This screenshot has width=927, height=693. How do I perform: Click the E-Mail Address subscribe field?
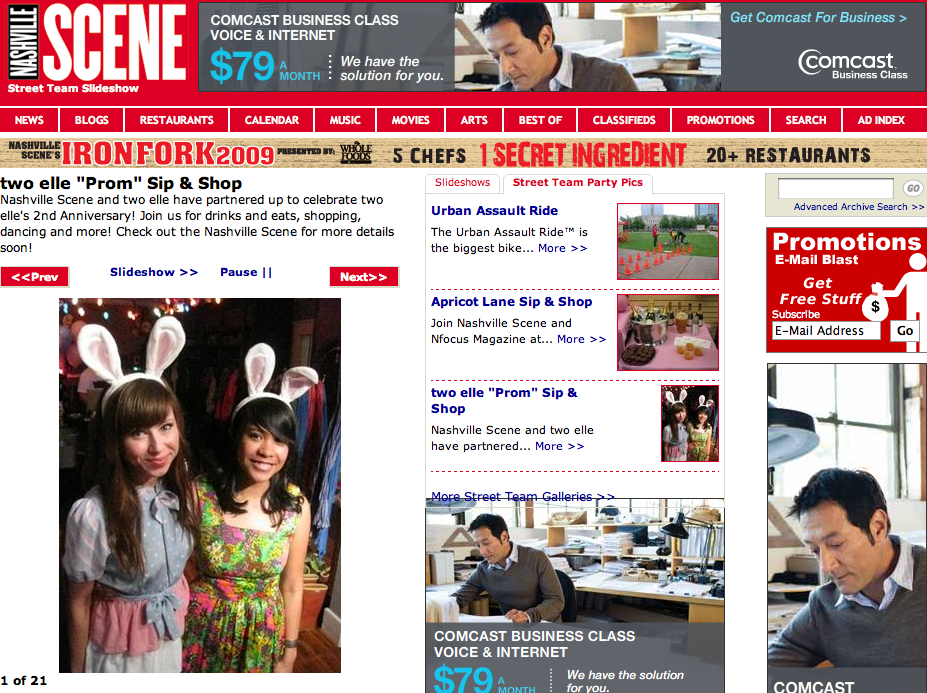coord(826,331)
